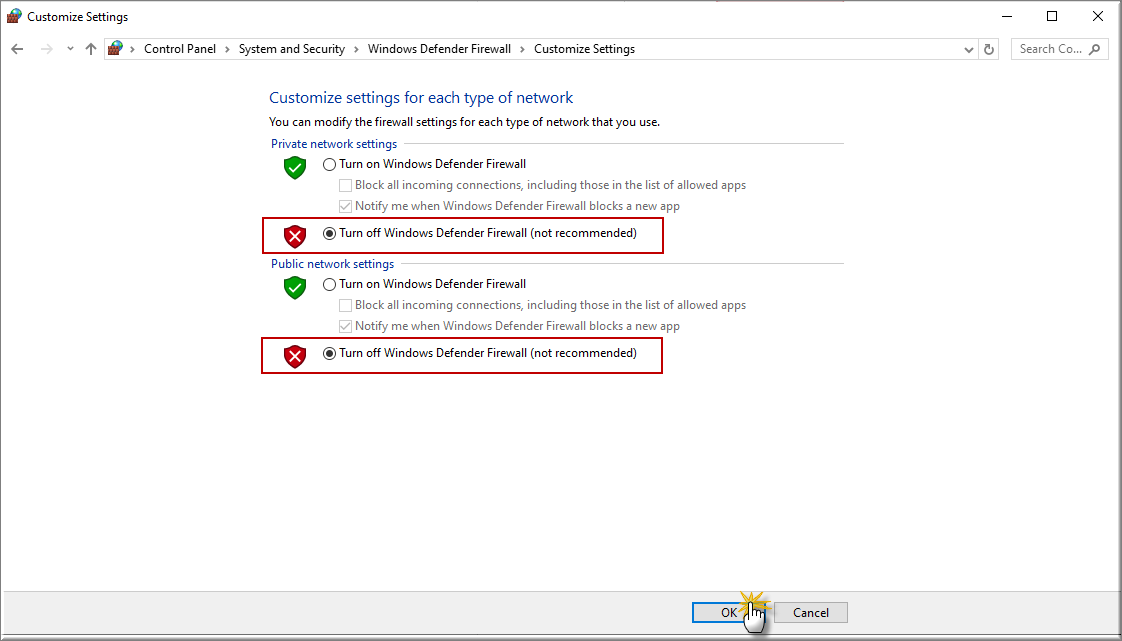The width and height of the screenshot is (1122, 641).
Task: Maximize the Customize Settings window
Action: (1052, 16)
